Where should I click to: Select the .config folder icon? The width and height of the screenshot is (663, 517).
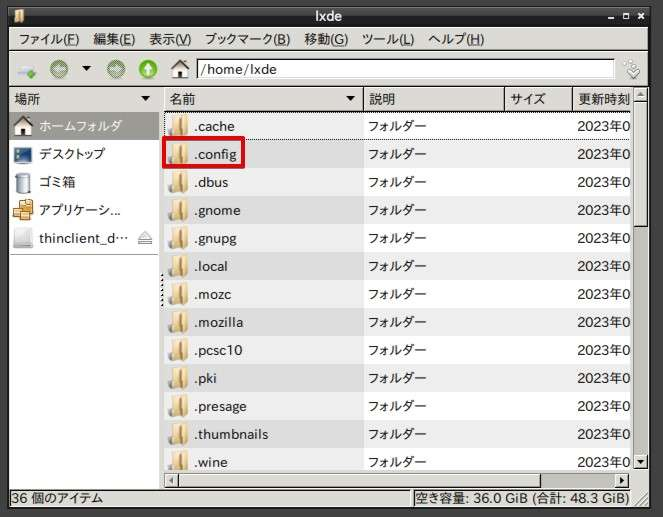178,154
